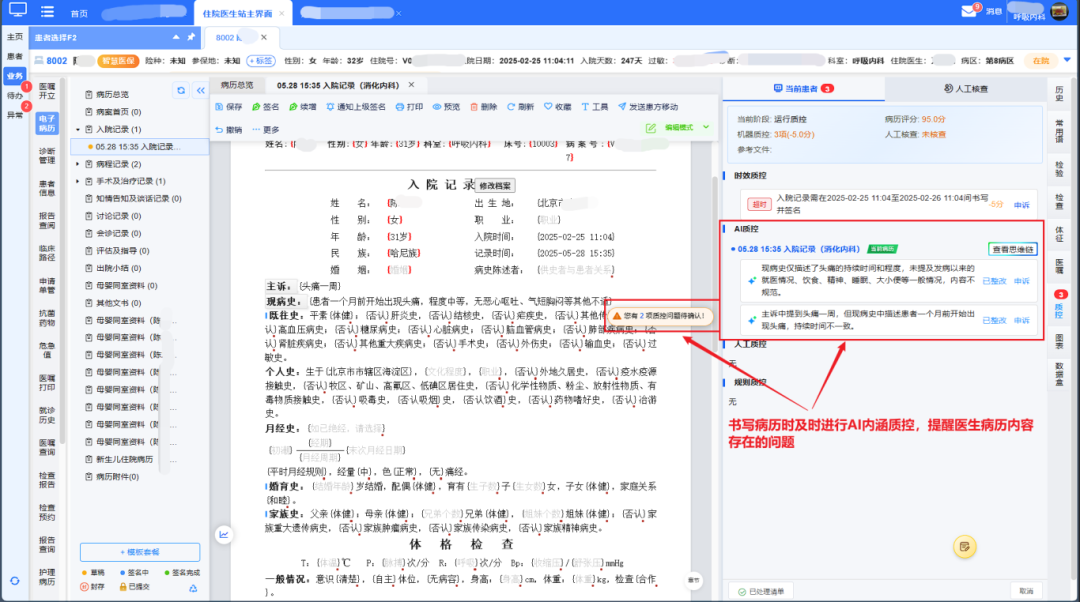
Task: Switch to the 人工核查 tab
Action: point(965,89)
